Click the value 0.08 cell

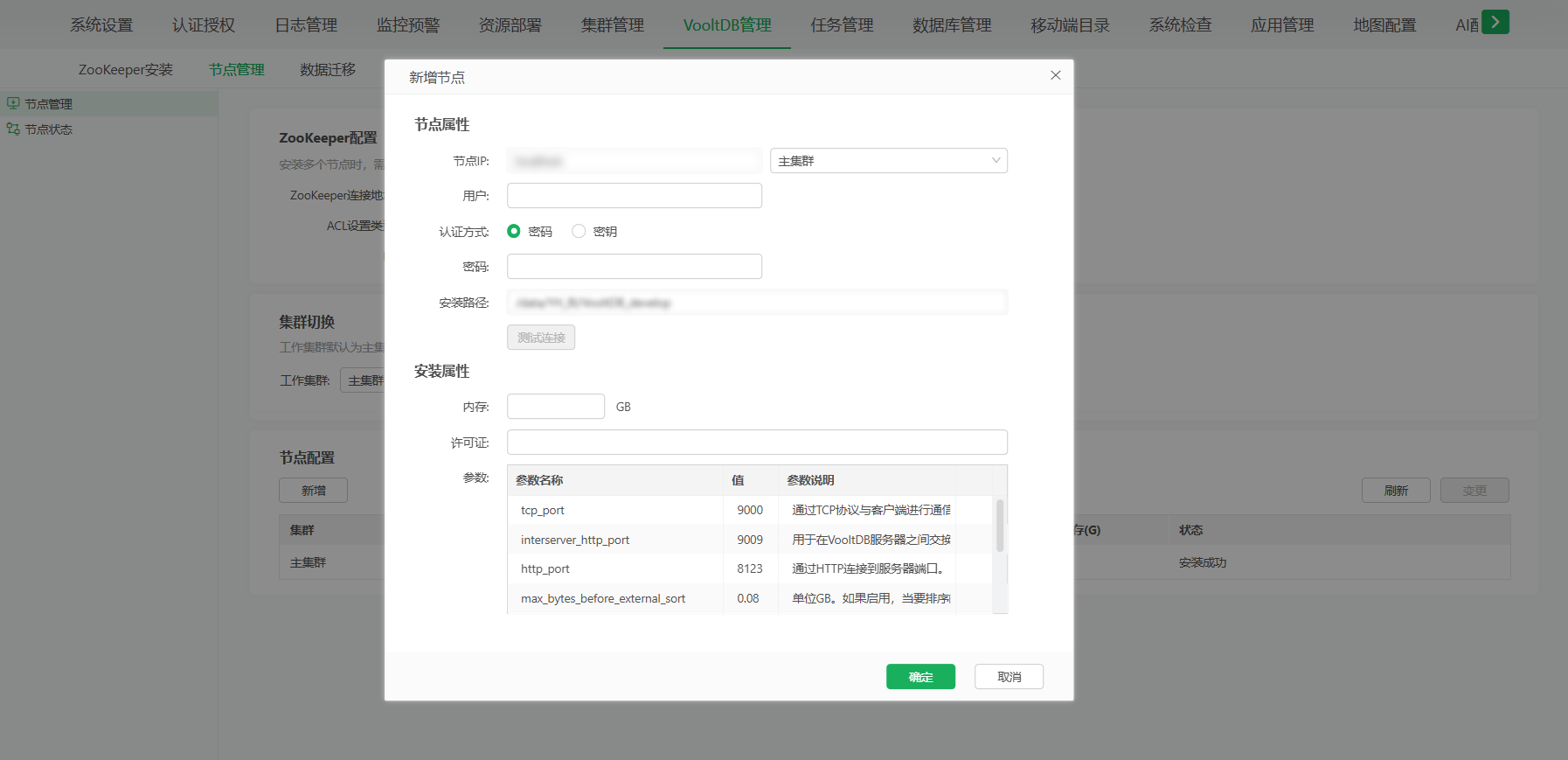748,598
